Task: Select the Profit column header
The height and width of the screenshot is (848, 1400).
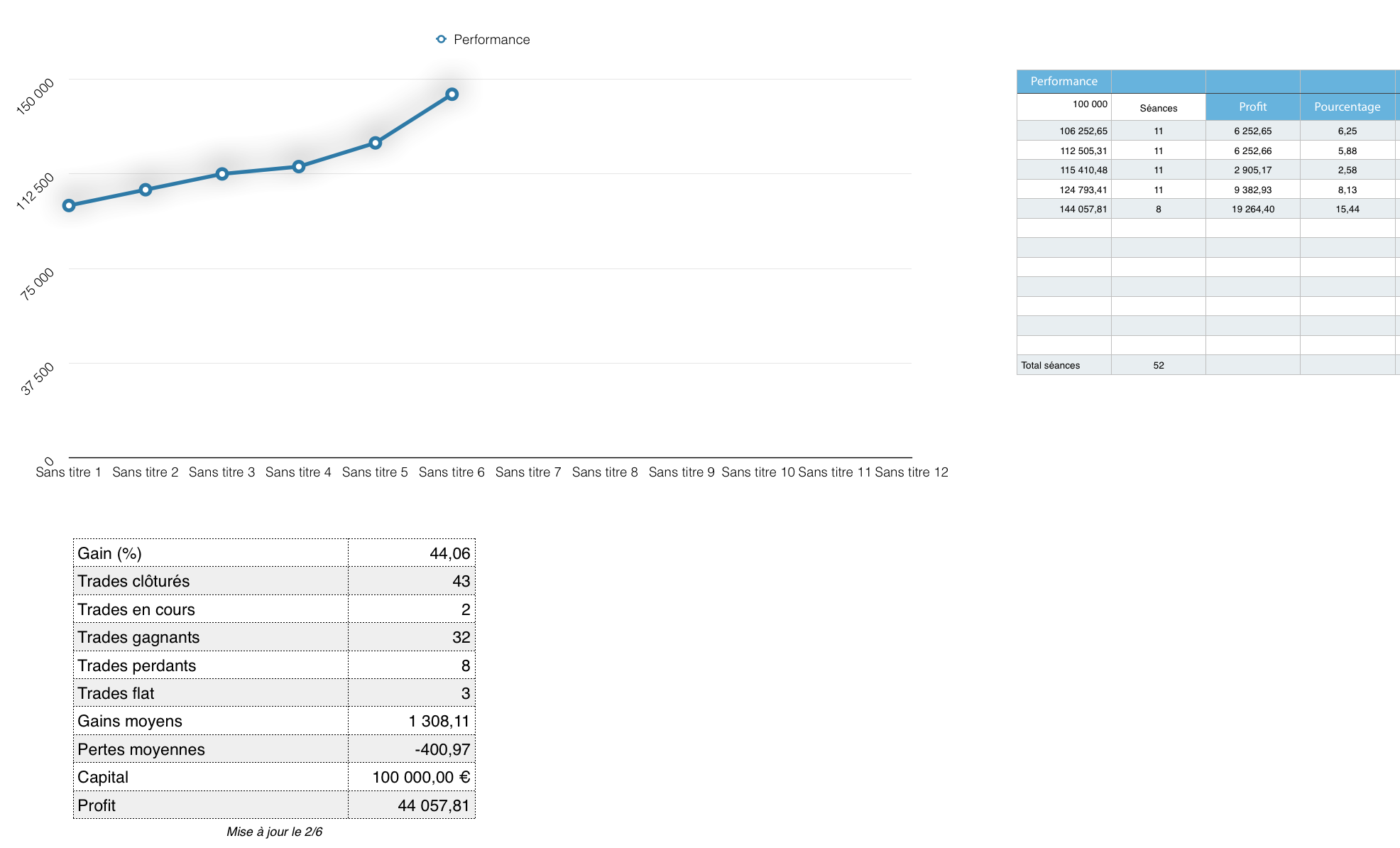Action: tap(1252, 107)
